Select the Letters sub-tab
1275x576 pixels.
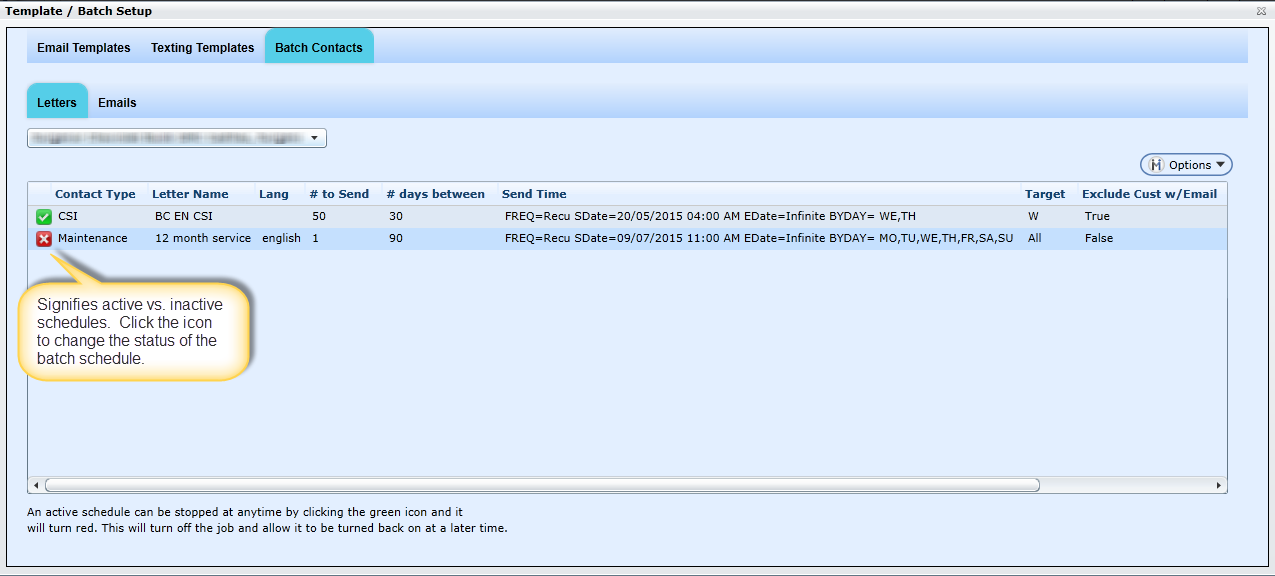[x=57, y=103]
